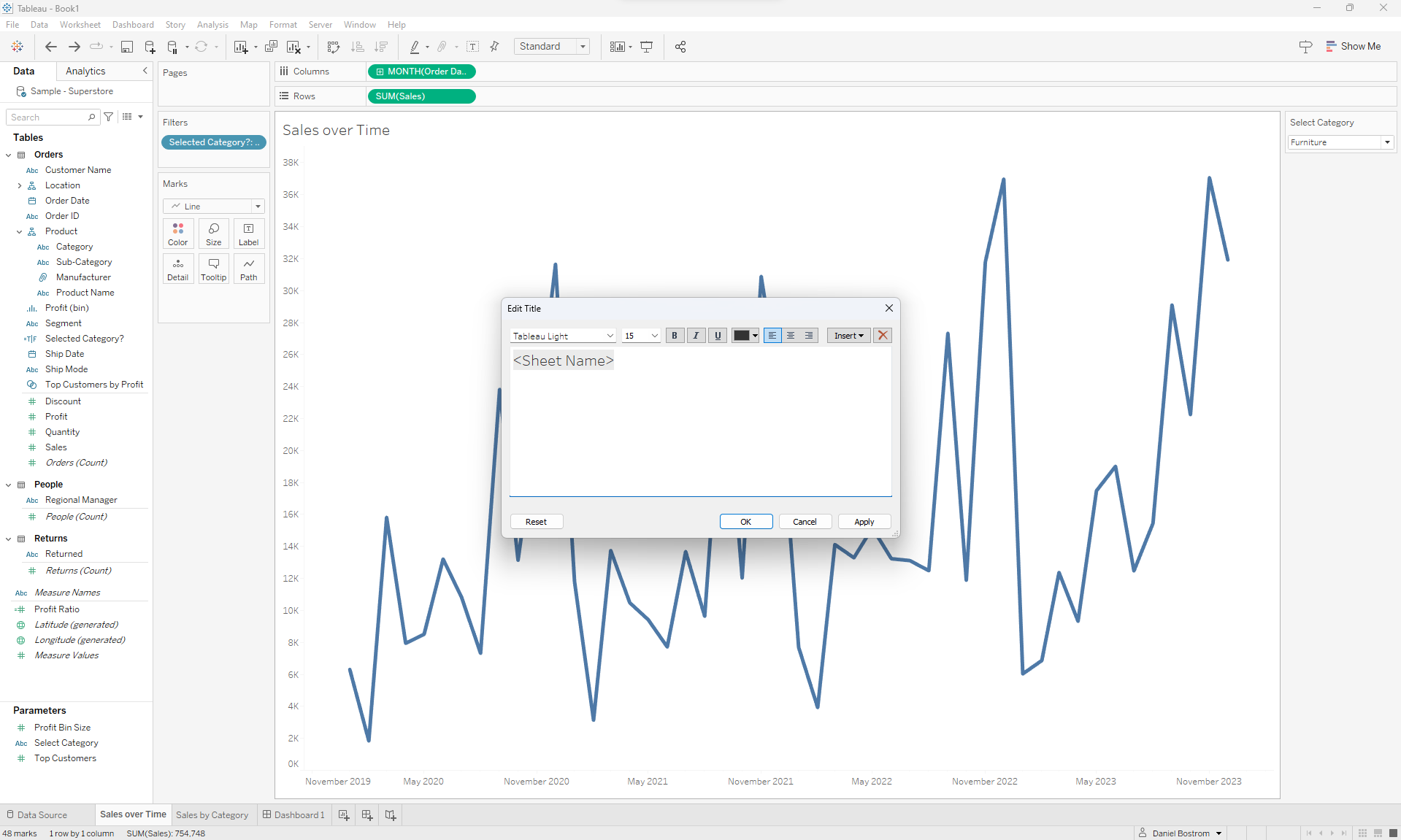Open the Analysis menu

pyautogui.click(x=212, y=25)
